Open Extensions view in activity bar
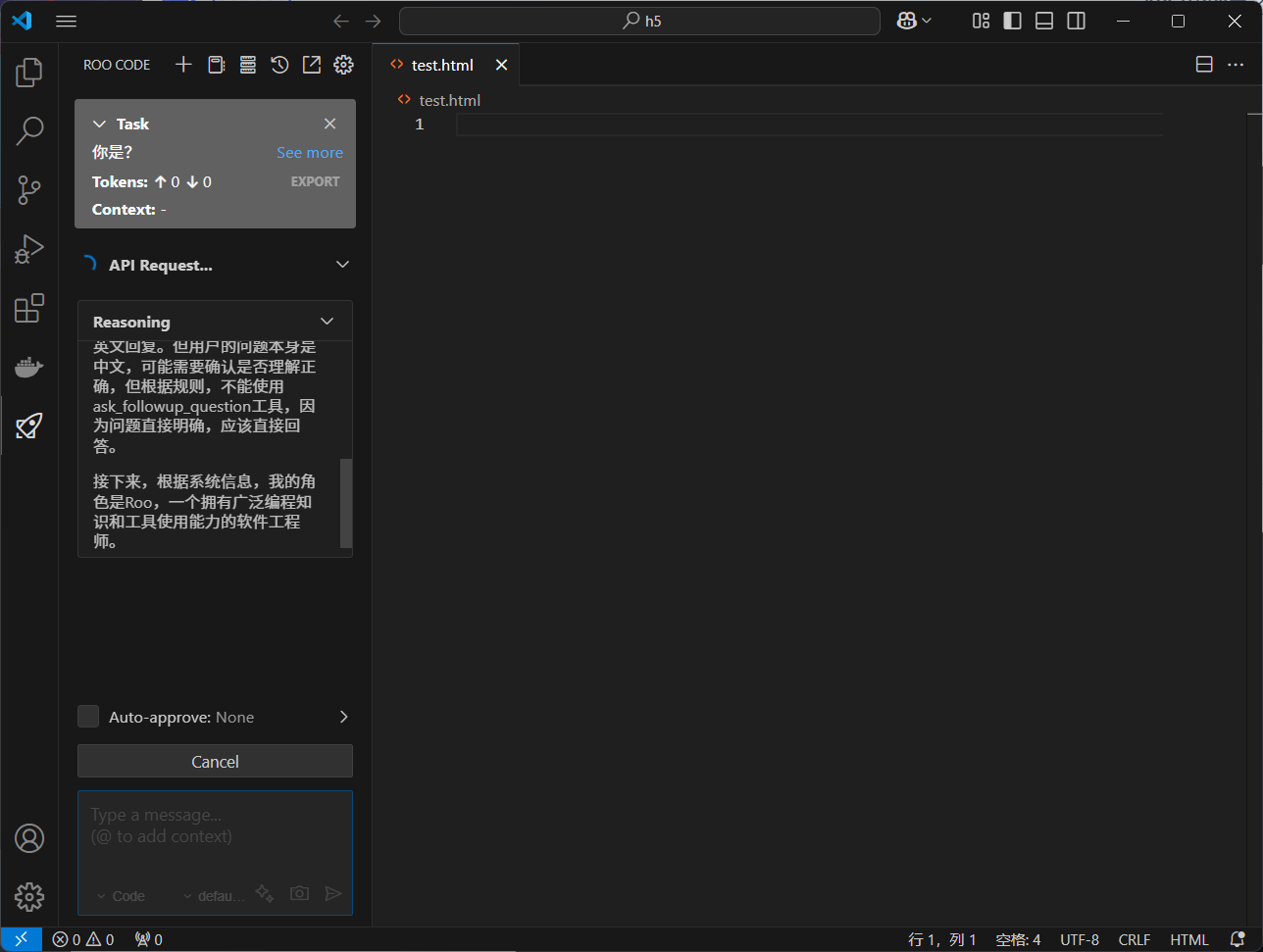 pos(29,308)
